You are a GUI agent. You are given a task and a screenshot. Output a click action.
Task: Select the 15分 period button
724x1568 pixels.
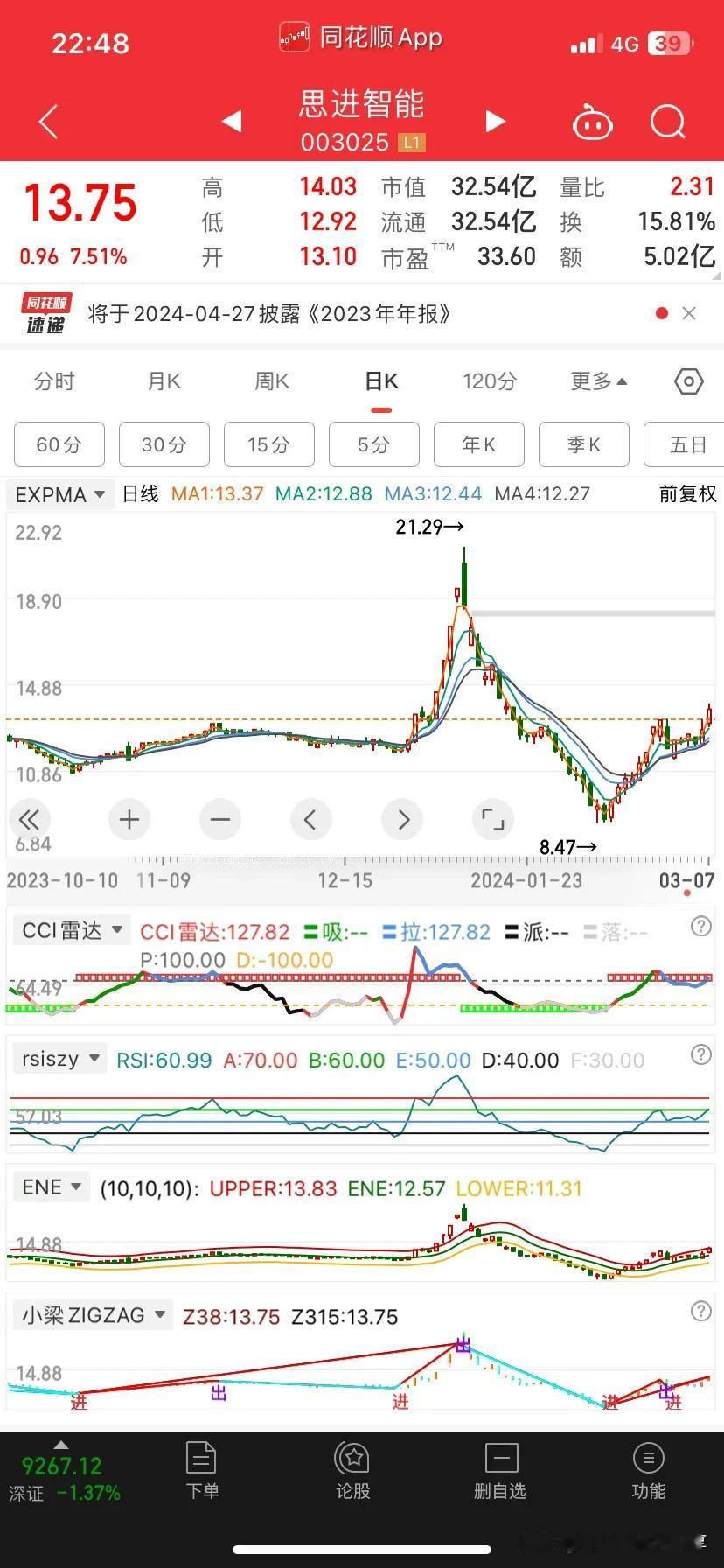coord(269,444)
